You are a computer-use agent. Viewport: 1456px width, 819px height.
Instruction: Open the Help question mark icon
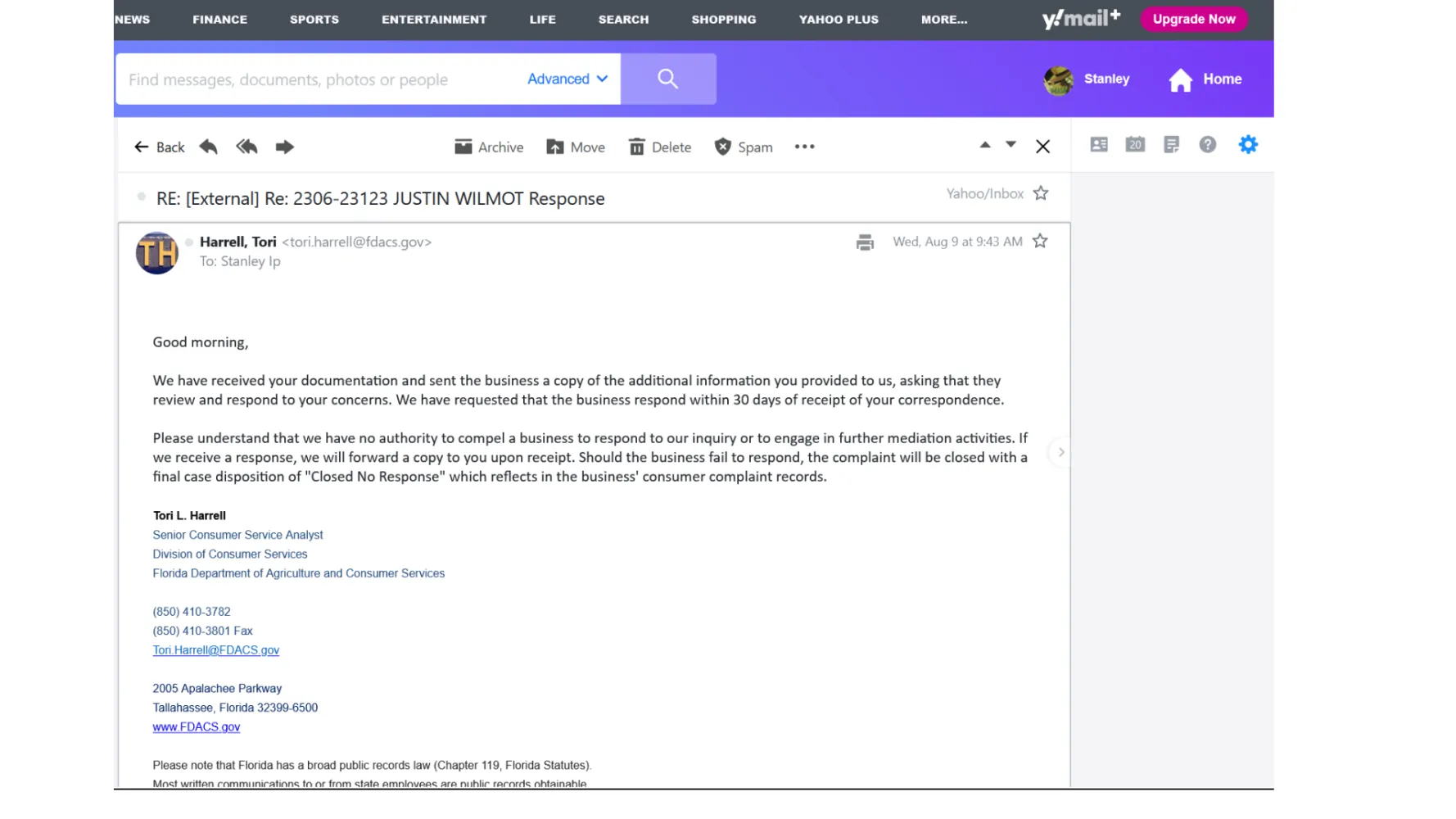click(x=1208, y=145)
